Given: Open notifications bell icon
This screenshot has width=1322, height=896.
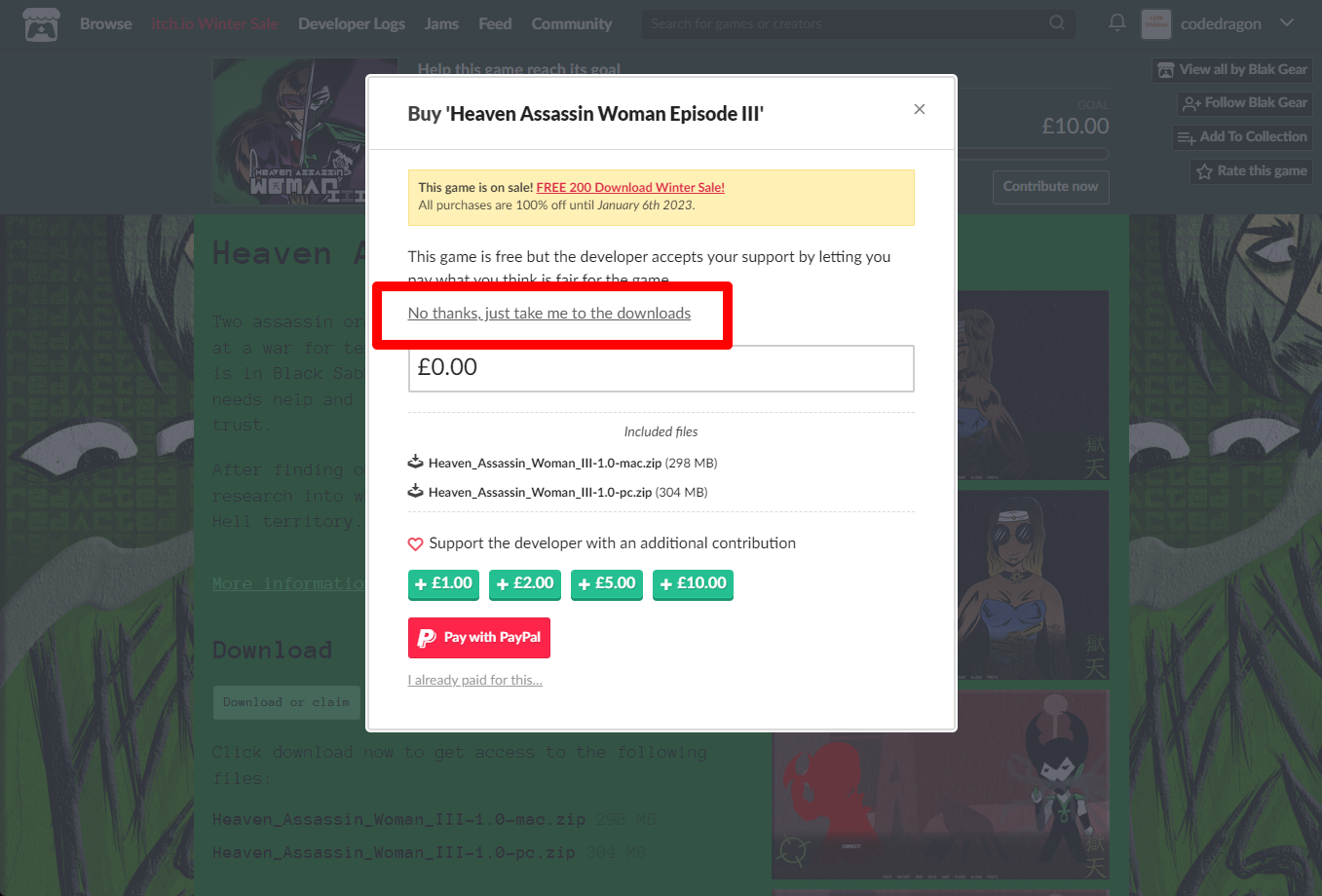Looking at the screenshot, I should [x=1117, y=22].
